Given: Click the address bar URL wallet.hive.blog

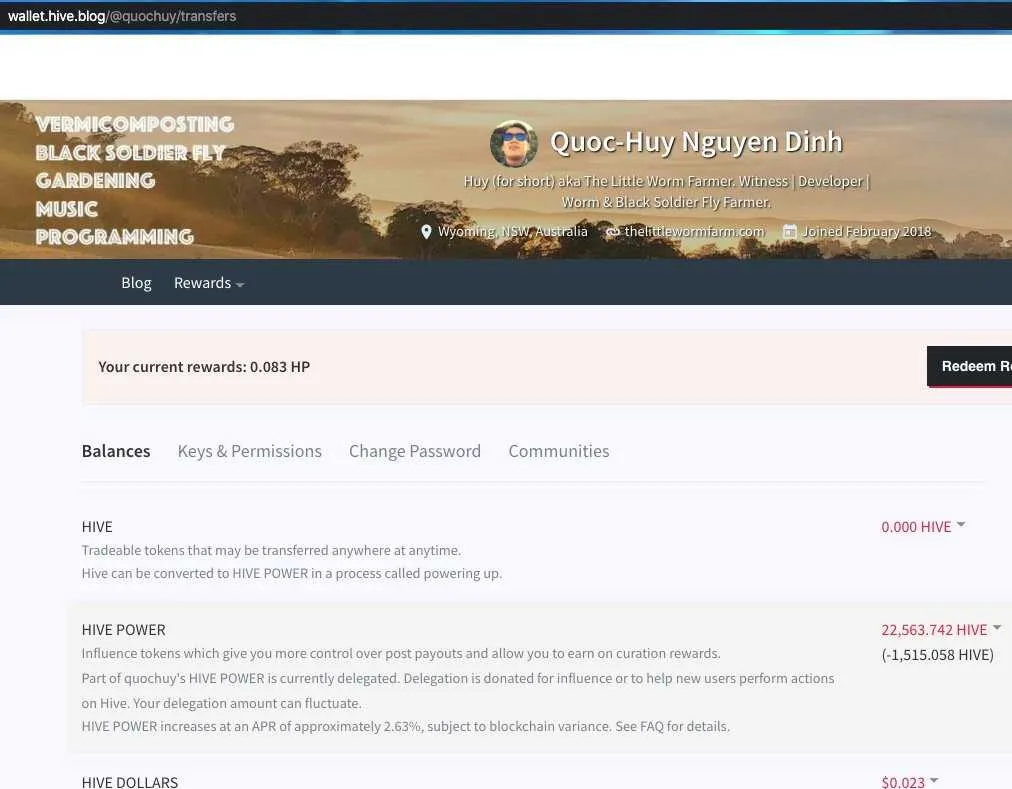Looking at the screenshot, I should coord(121,16).
